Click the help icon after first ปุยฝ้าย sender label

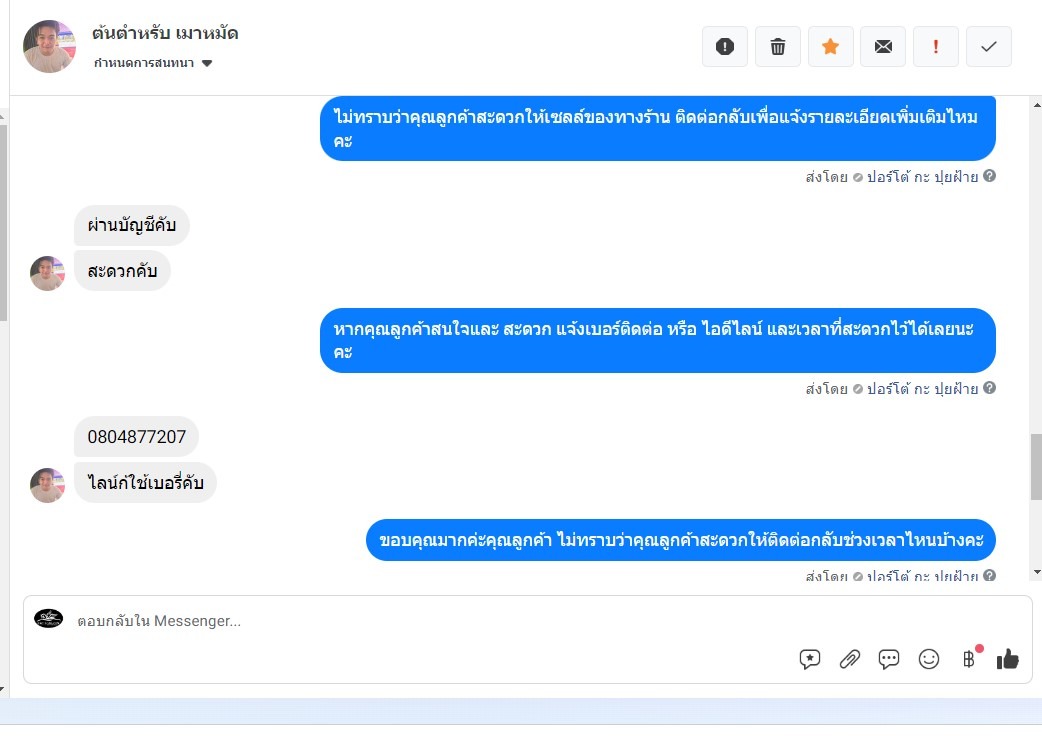(x=990, y=176)
